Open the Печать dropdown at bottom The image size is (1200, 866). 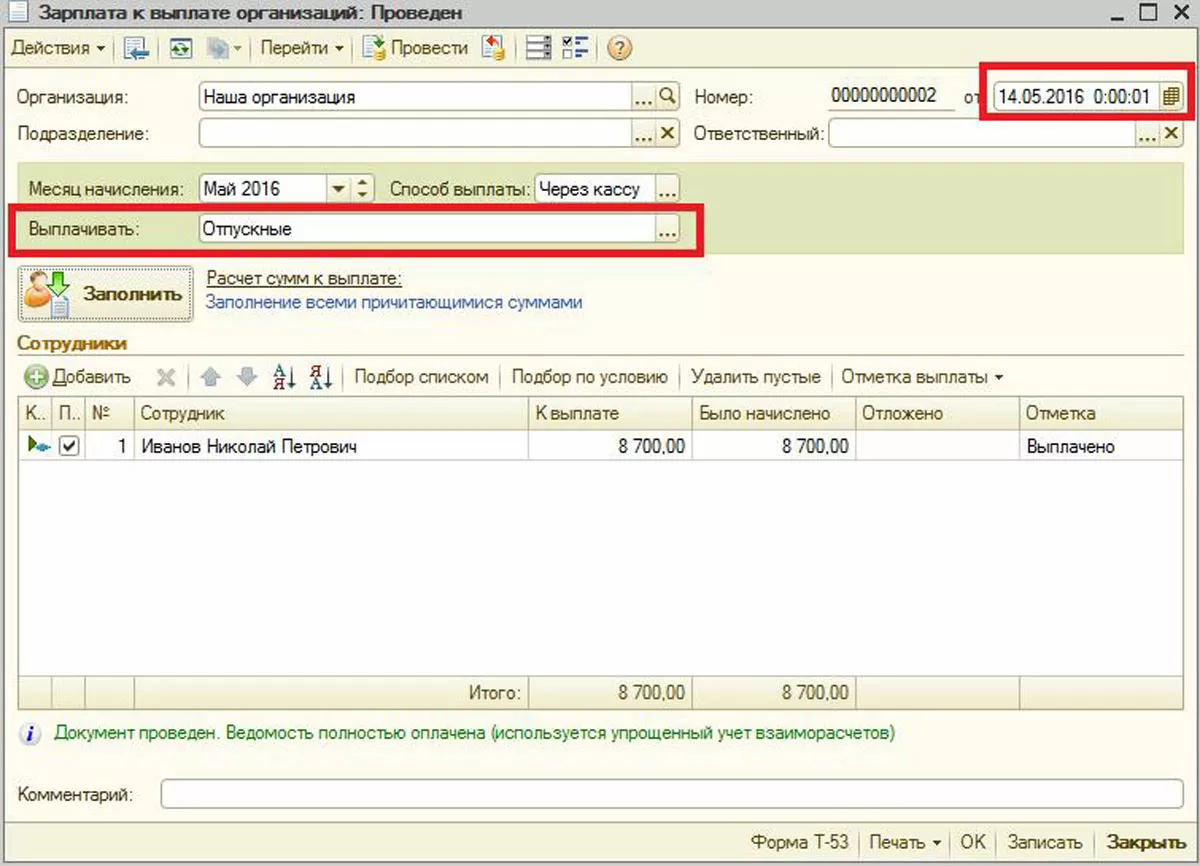click(x=904, y=842)
